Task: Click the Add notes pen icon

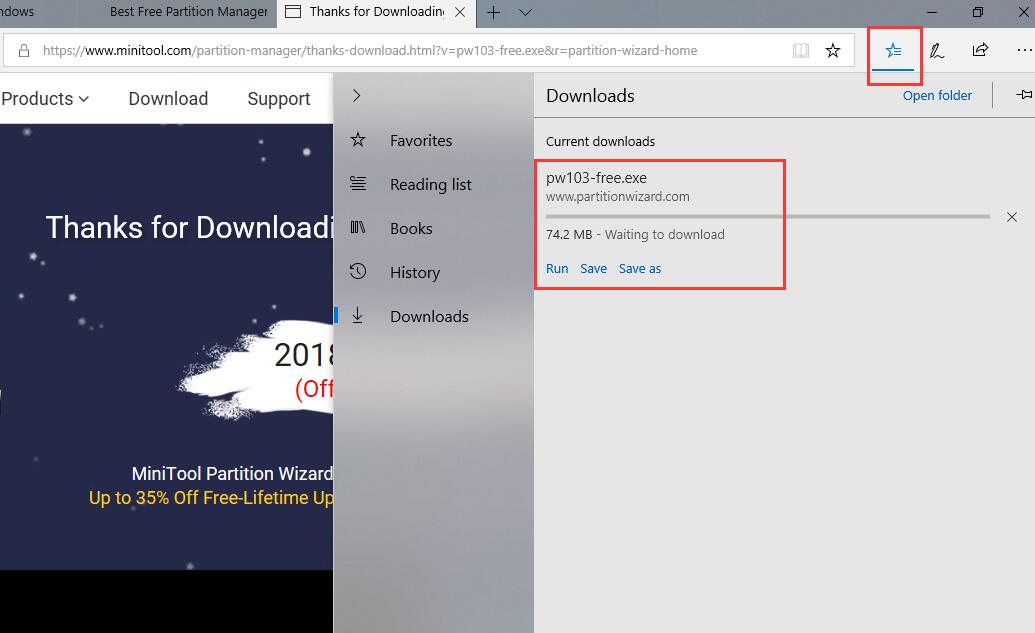Action: [x=936, y=50]
